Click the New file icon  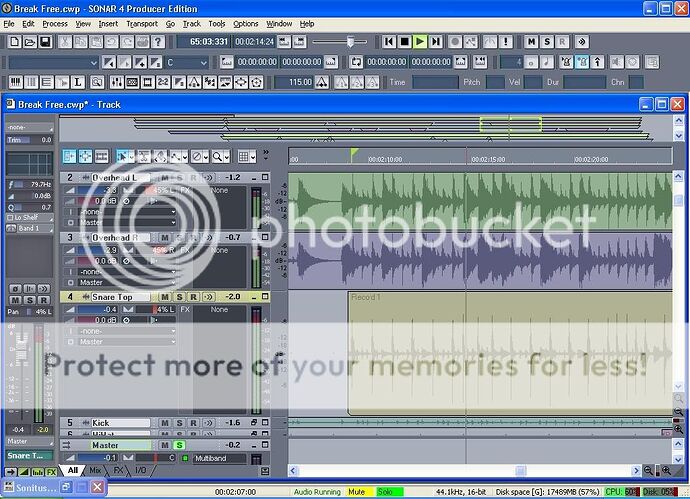(x=15, y=42)
